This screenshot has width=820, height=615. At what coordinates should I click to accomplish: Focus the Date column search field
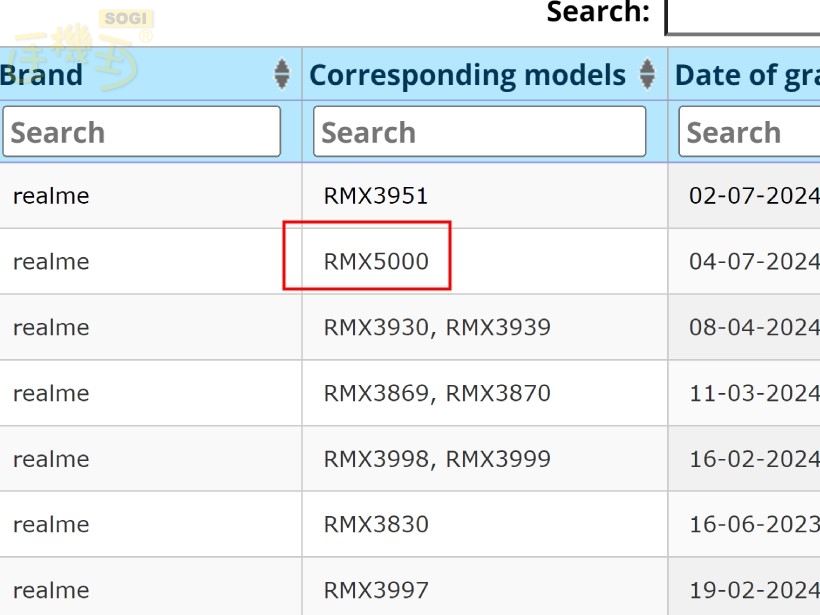(x=750, y=132)
